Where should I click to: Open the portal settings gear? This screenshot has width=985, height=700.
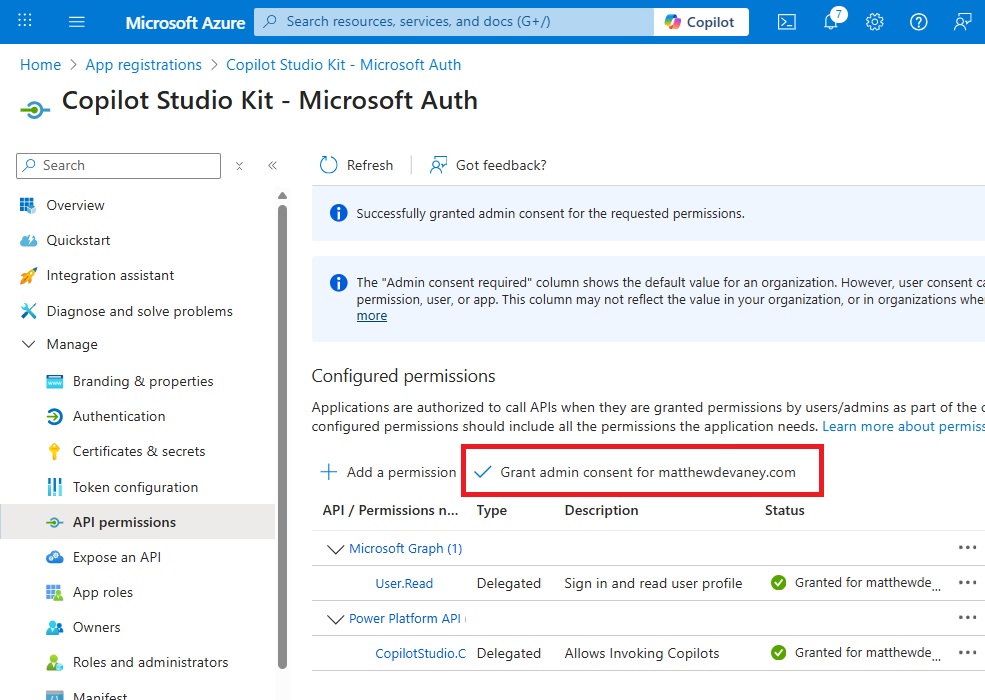tap(875, 22)
